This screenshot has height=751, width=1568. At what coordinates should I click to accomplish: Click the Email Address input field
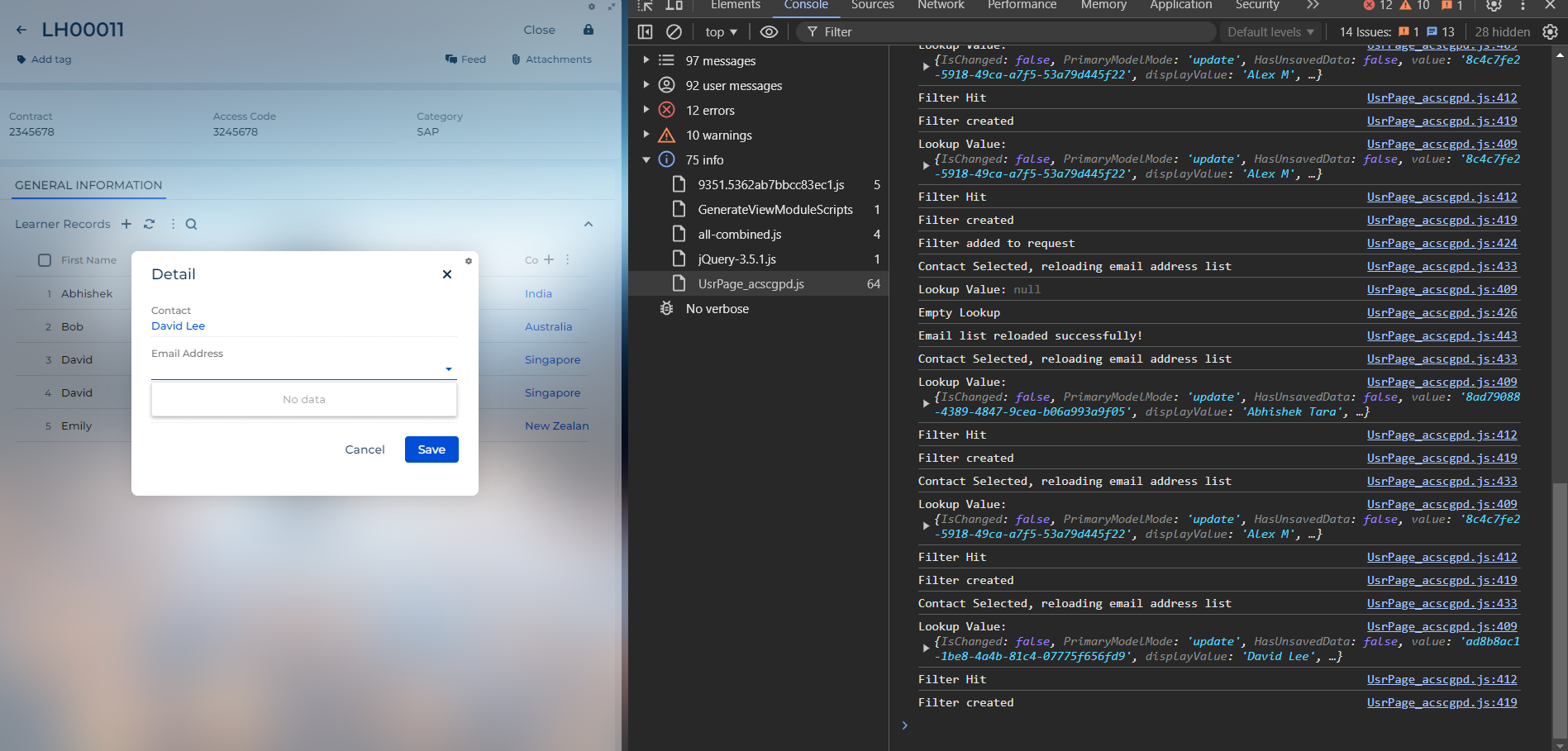[x=304, y=369]
